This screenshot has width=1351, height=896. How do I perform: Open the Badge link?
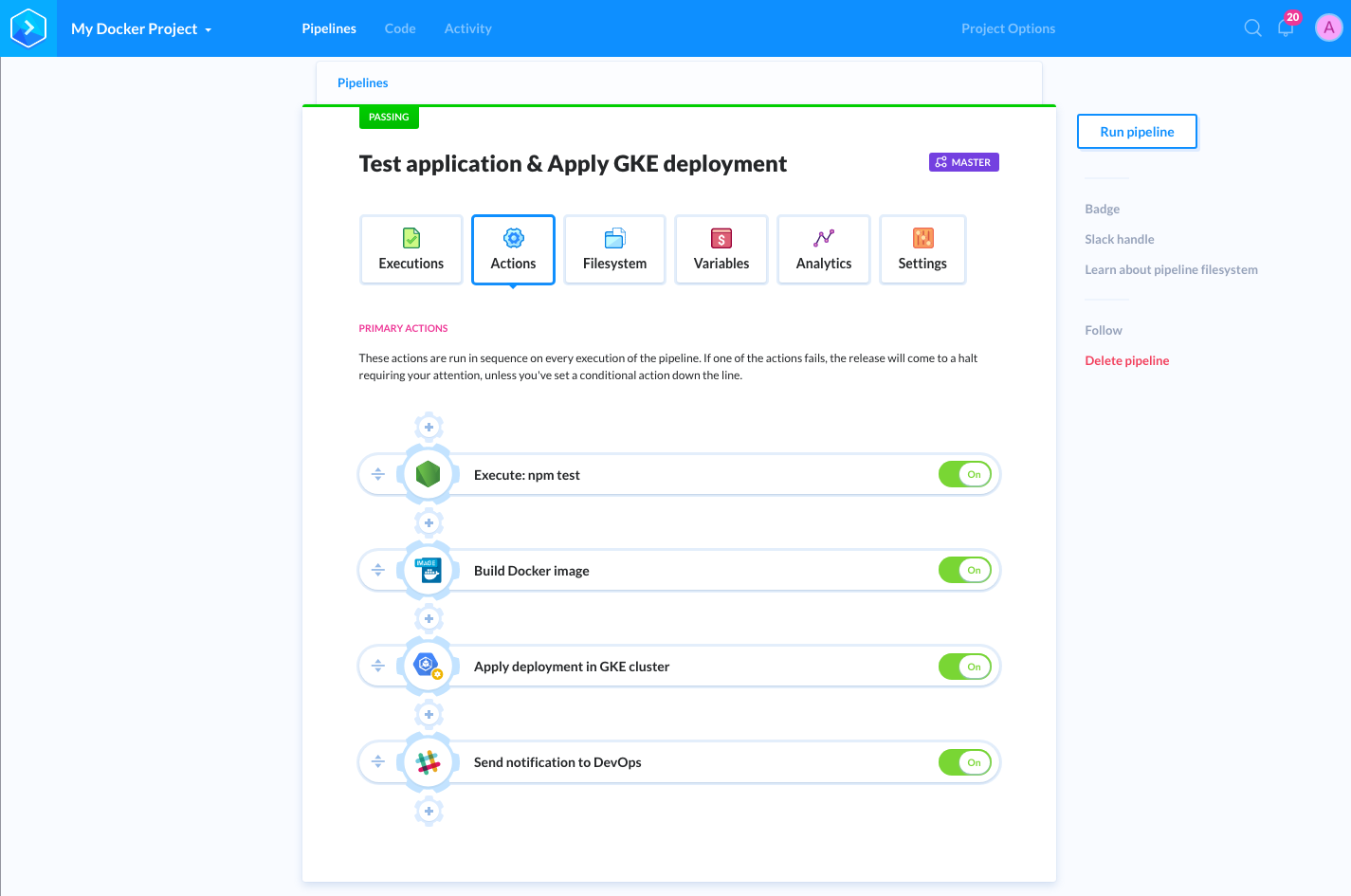point(1103,209)
